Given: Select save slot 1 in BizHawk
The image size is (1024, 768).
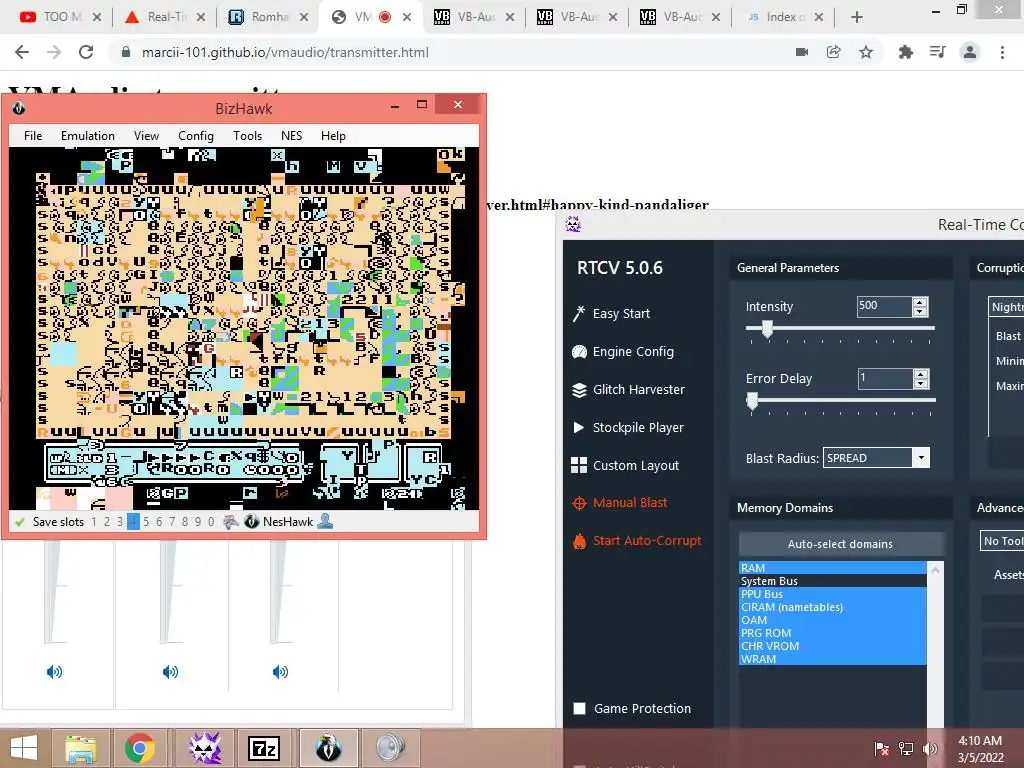Looking at the screenshot, I should [94, 521].
